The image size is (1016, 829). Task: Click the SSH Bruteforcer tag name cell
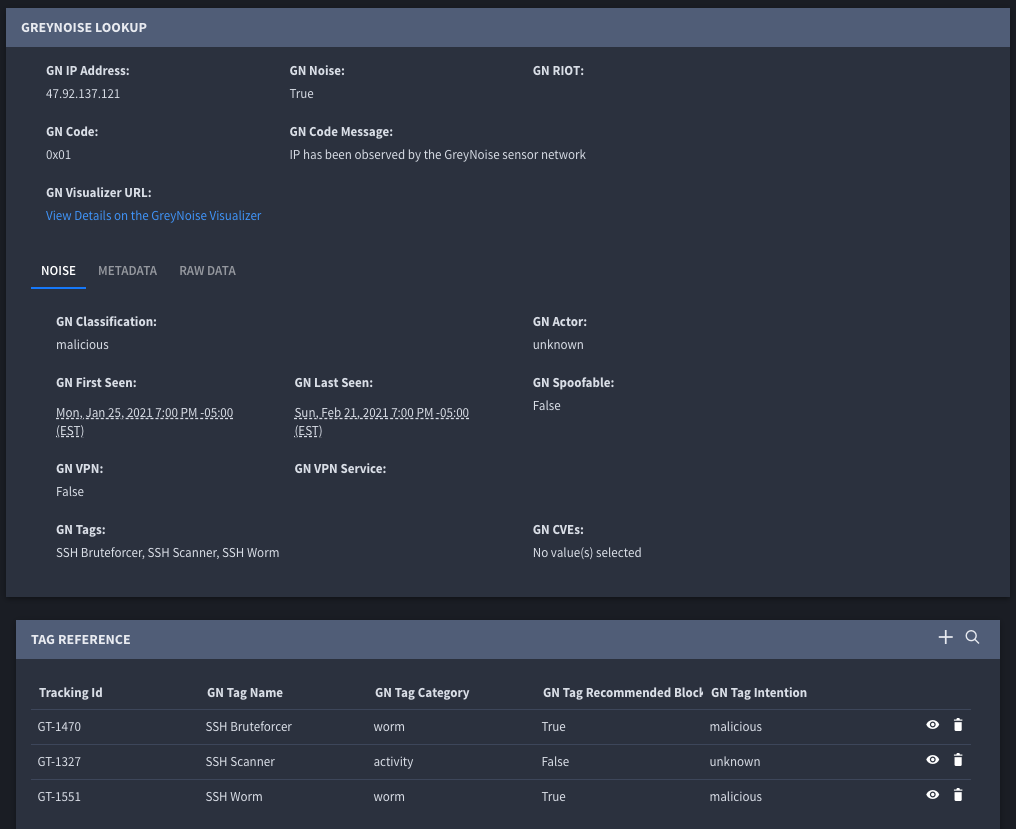[x=249, y=727]
